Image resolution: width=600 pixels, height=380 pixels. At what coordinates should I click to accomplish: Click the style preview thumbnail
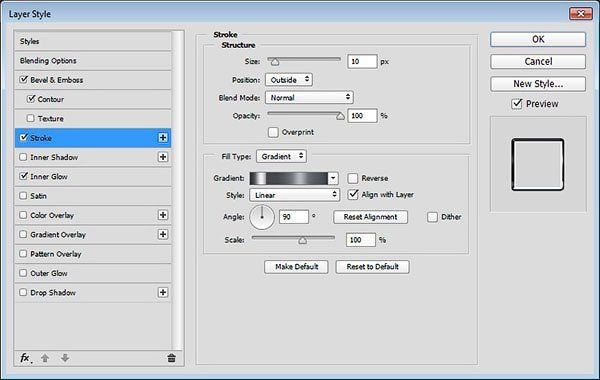538,165
